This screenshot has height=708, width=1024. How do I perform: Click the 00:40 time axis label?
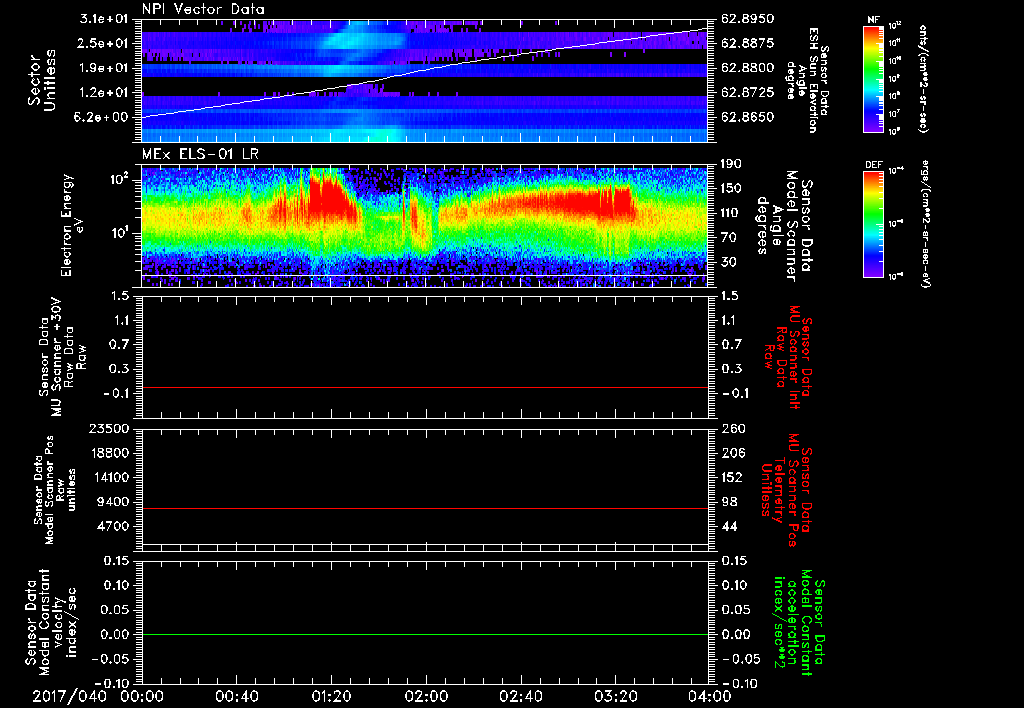(236, 697)
